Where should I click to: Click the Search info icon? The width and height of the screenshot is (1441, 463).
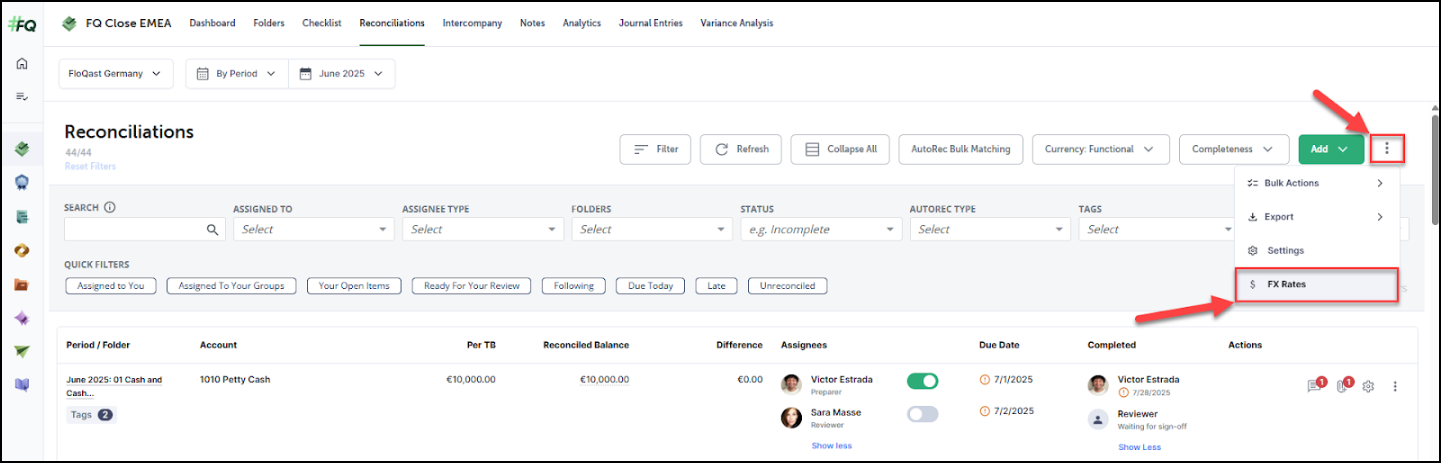pos(110,208)
